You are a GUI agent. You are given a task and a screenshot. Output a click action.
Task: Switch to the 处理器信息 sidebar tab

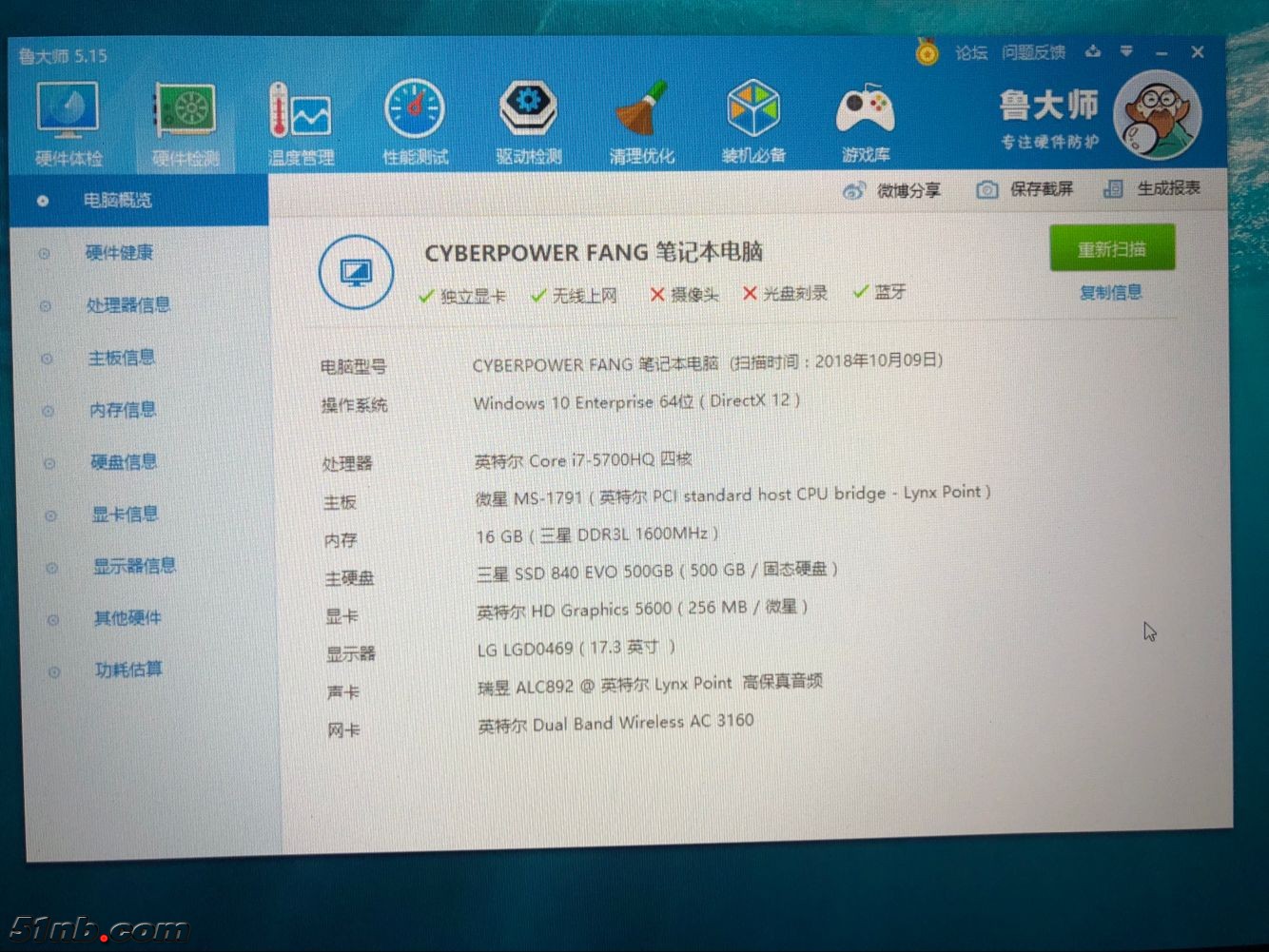pos(128,305)
